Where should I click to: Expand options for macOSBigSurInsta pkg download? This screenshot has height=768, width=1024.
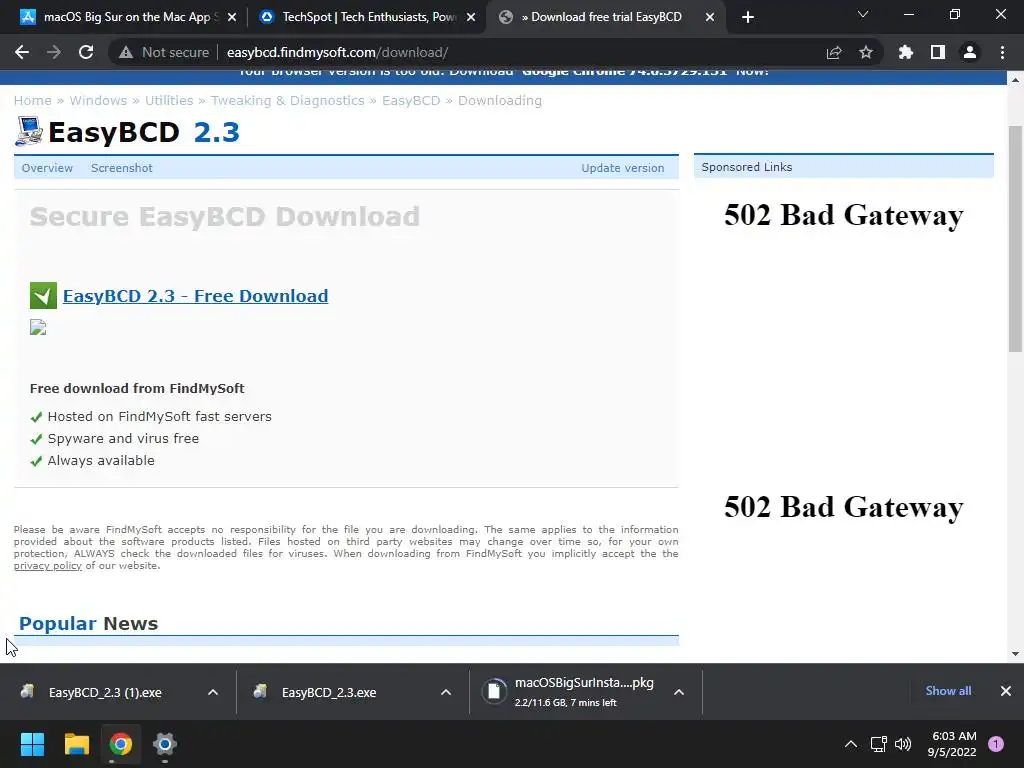679,692
